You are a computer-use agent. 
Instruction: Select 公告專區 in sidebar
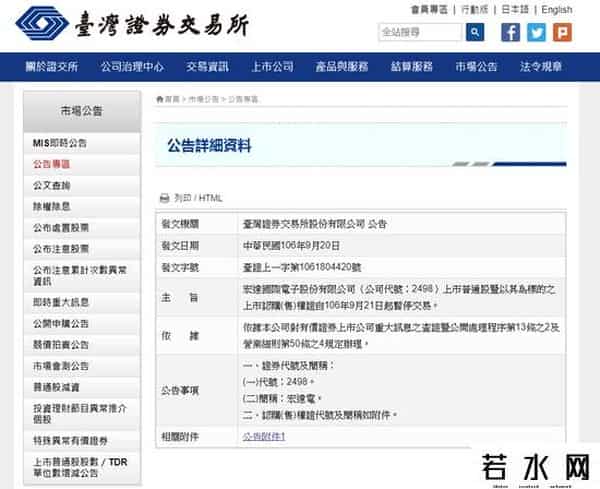pyautogui.click(x=82, y=165)
